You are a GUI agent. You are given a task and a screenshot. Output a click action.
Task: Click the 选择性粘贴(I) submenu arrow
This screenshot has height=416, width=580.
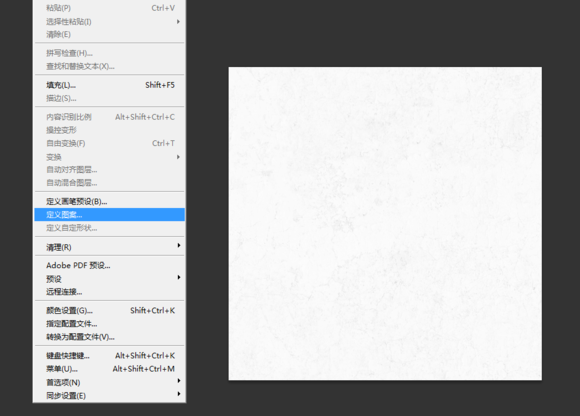coord(179,21)
